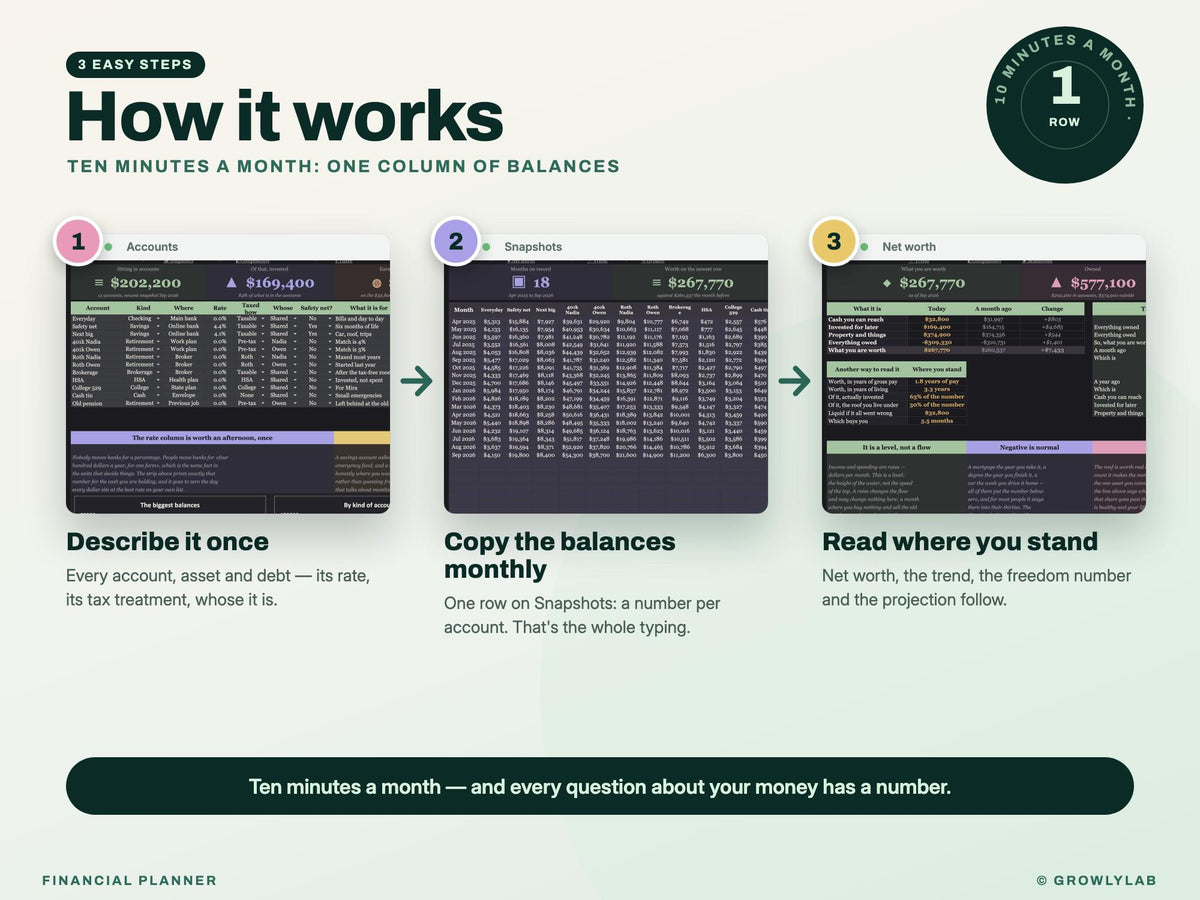Image resolution: width=1200 pixels, height=900 pixels.
Task: Click the 'College 529' account name
Action: point(87,388)
